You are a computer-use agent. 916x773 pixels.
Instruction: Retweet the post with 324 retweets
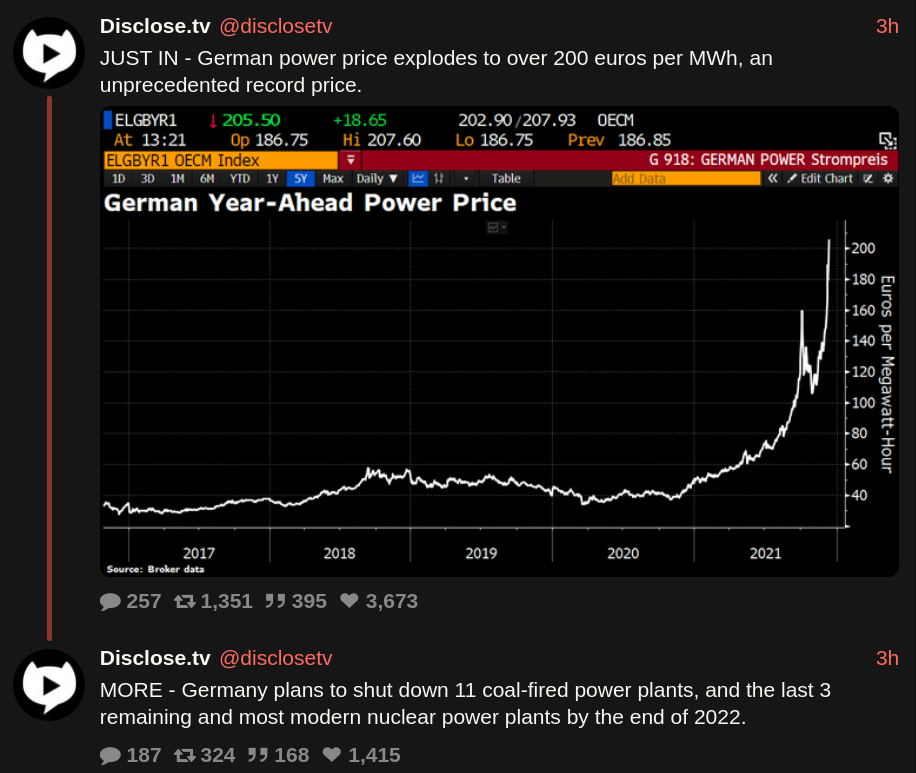point(185,755)
